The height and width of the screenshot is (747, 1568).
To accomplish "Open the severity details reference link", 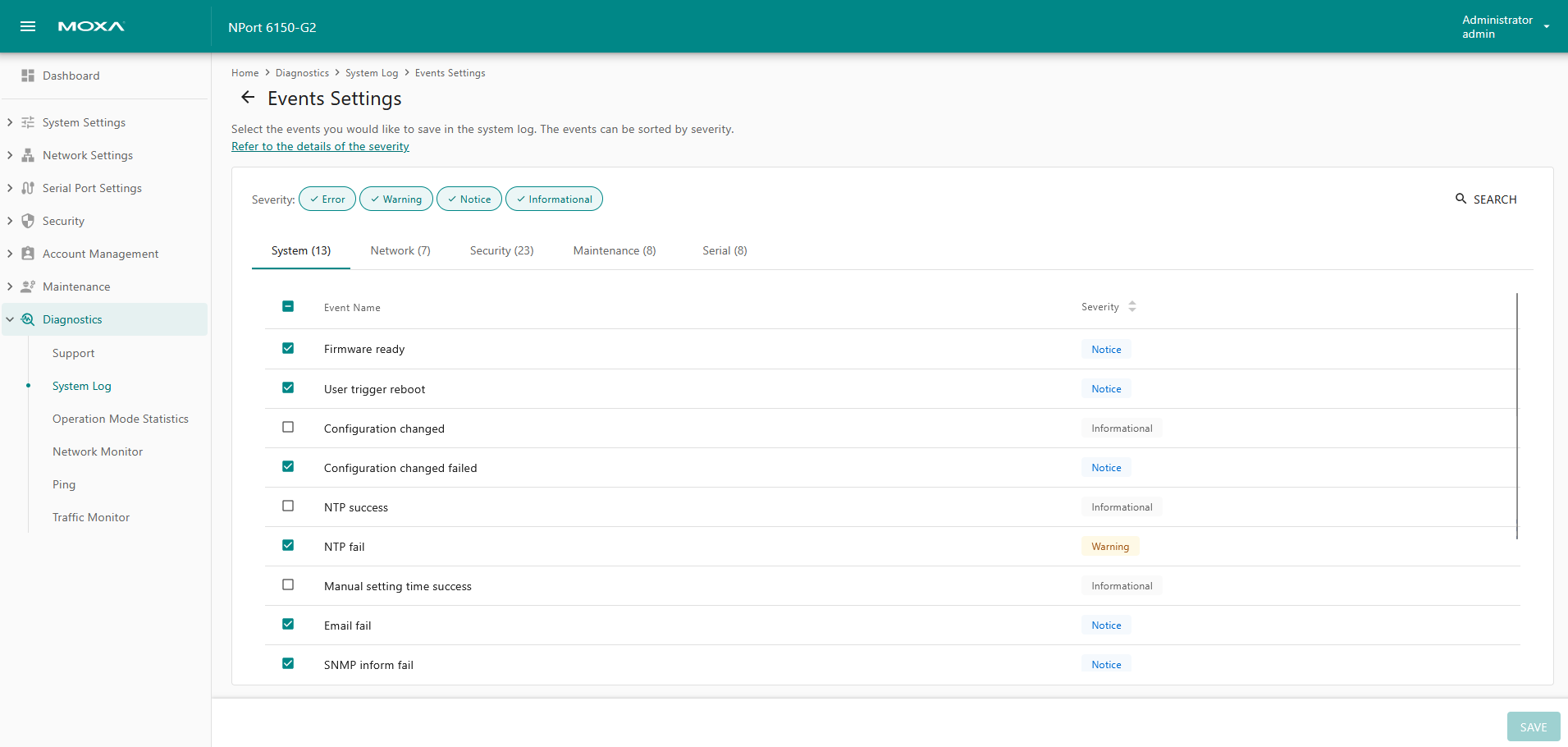I will click(320, 146).
